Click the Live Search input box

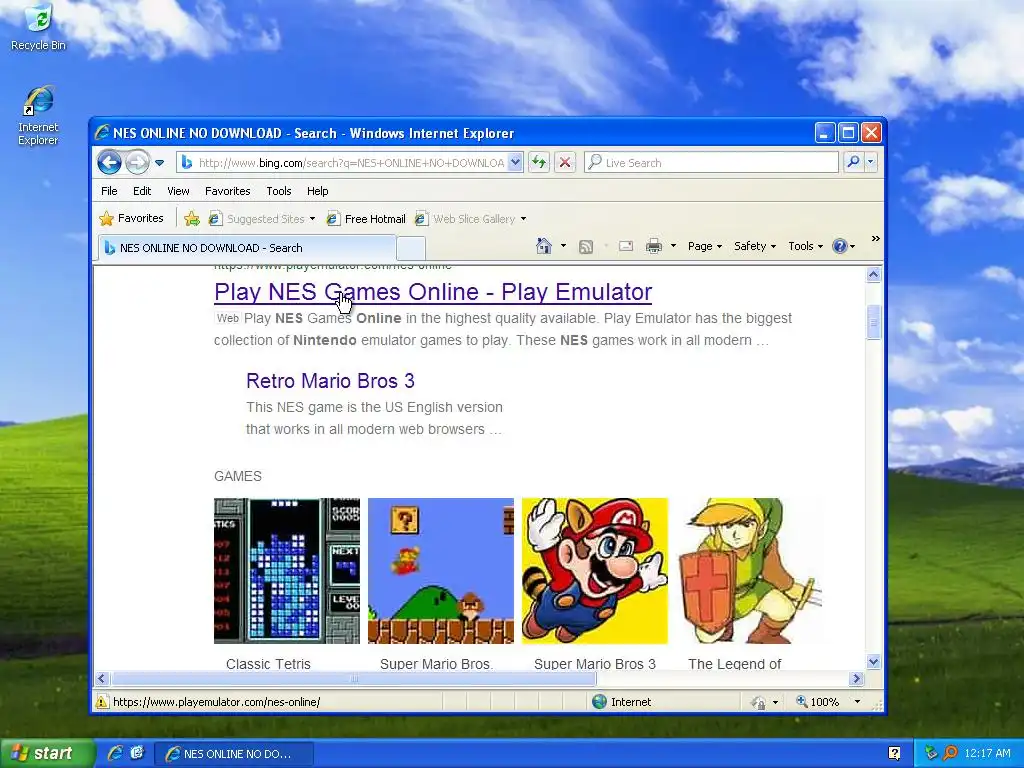[711, 163]
